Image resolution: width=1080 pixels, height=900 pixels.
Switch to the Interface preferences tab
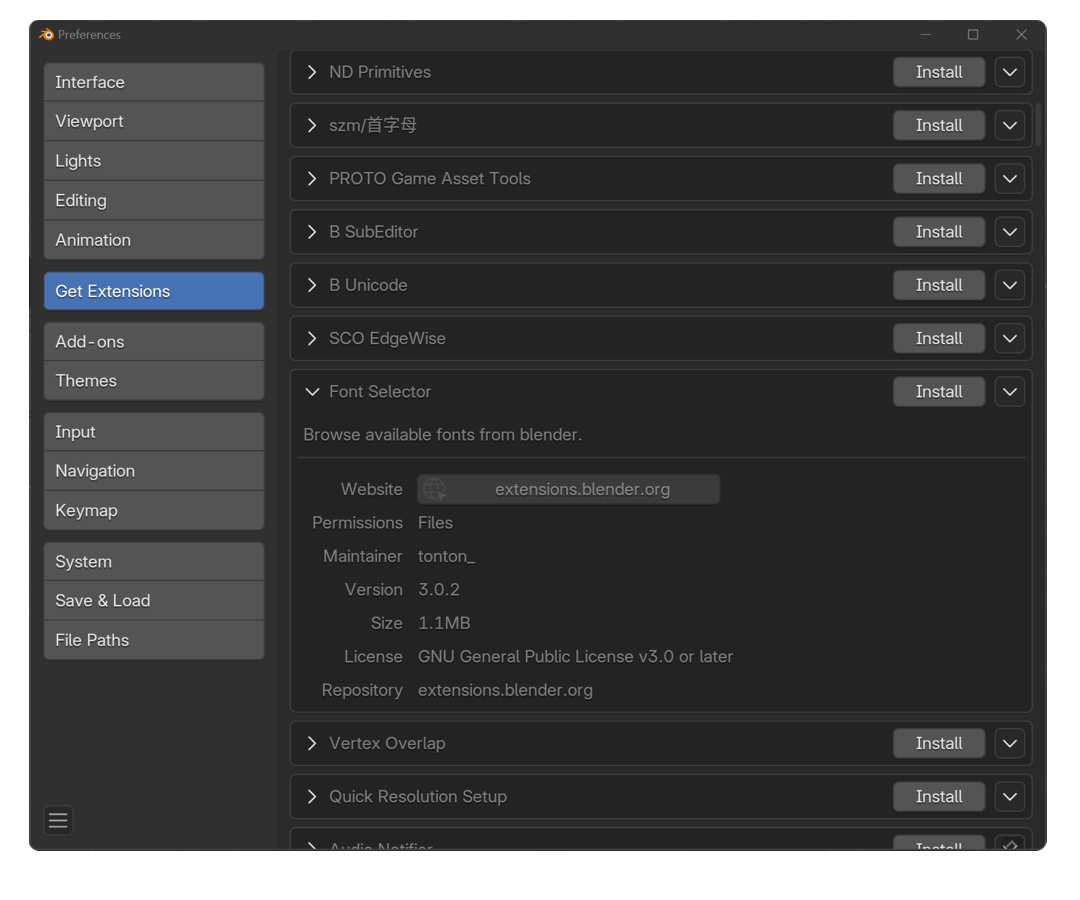pyautogui.click(x=154, y=83)
